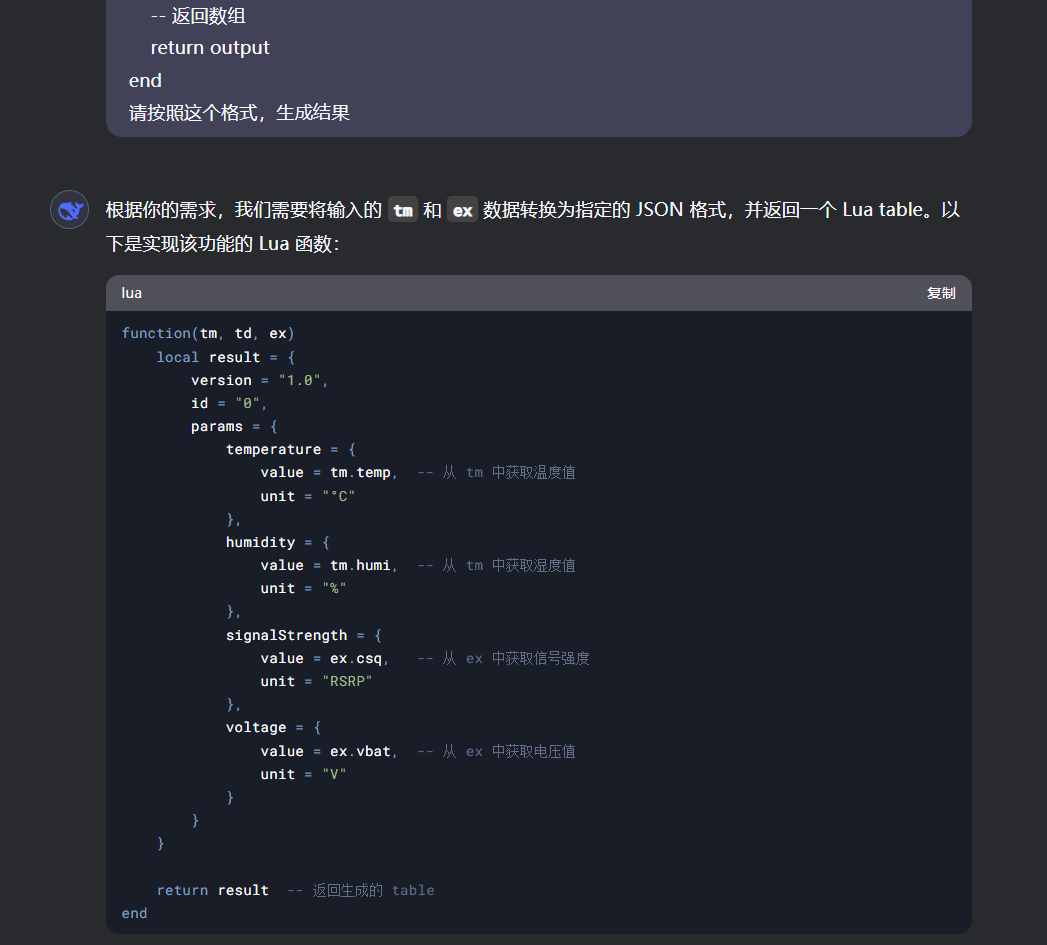The image size is (1047, 945).
Task: Click the final 'end' keyword of the Lua function
Action: (x=134, y=912)
